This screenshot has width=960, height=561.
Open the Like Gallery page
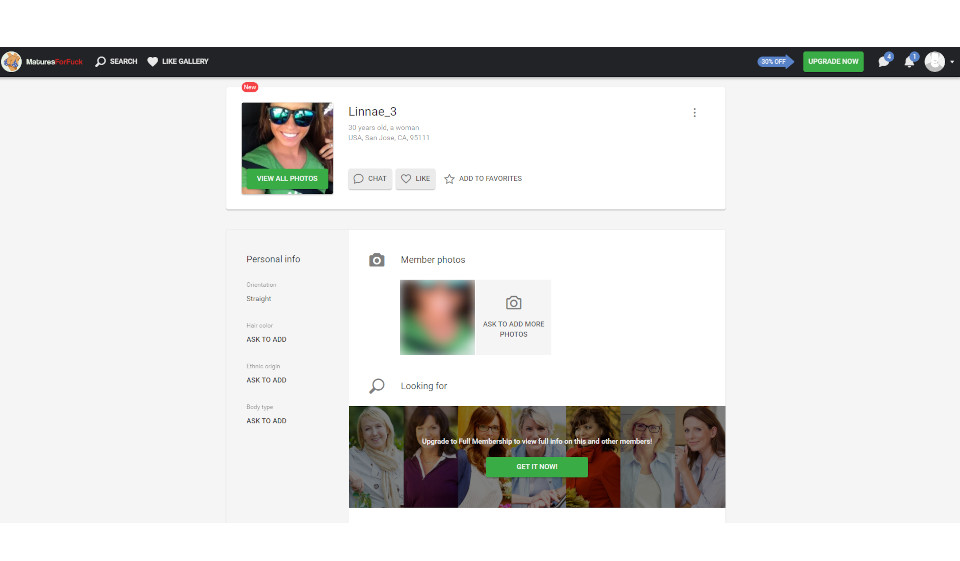[x=178, y=62]
